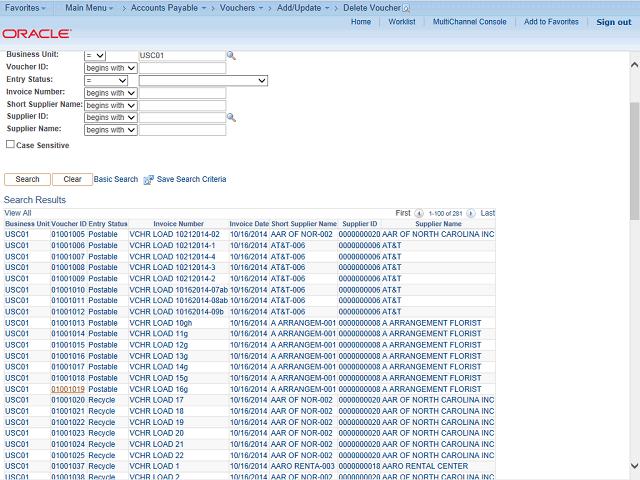The image size is (640, 480).
Task: Click scrollbar up arrow
Action: pos(634,64)
